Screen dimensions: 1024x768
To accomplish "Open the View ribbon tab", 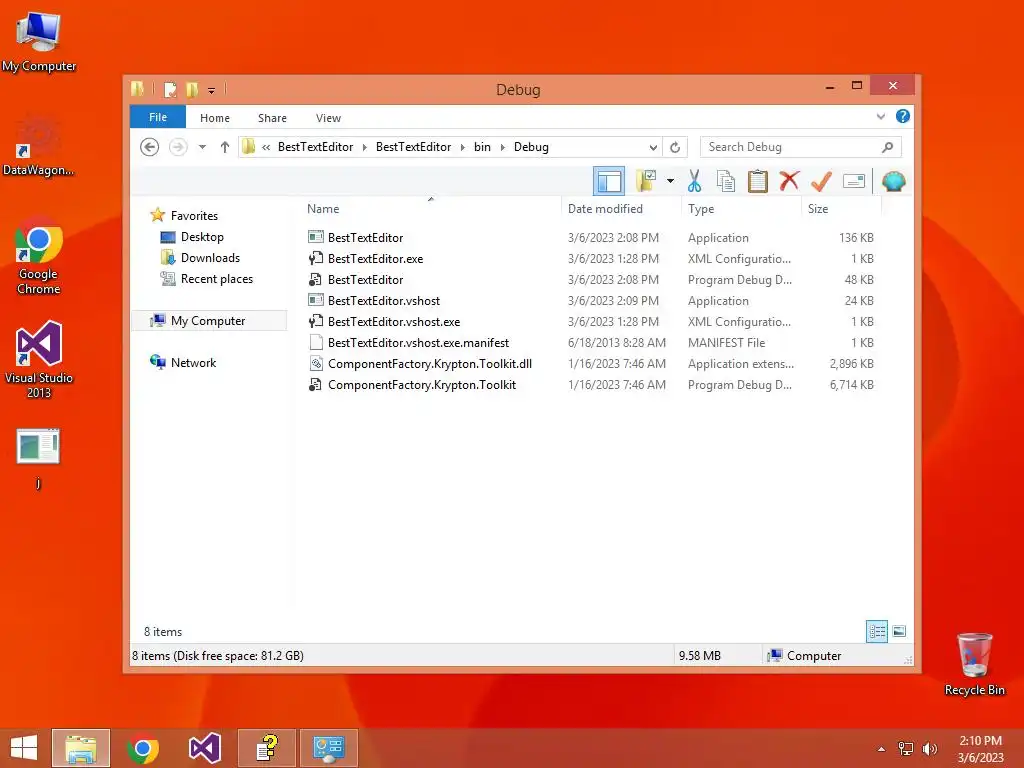I will pyautogui.click(x=328, y=118).
